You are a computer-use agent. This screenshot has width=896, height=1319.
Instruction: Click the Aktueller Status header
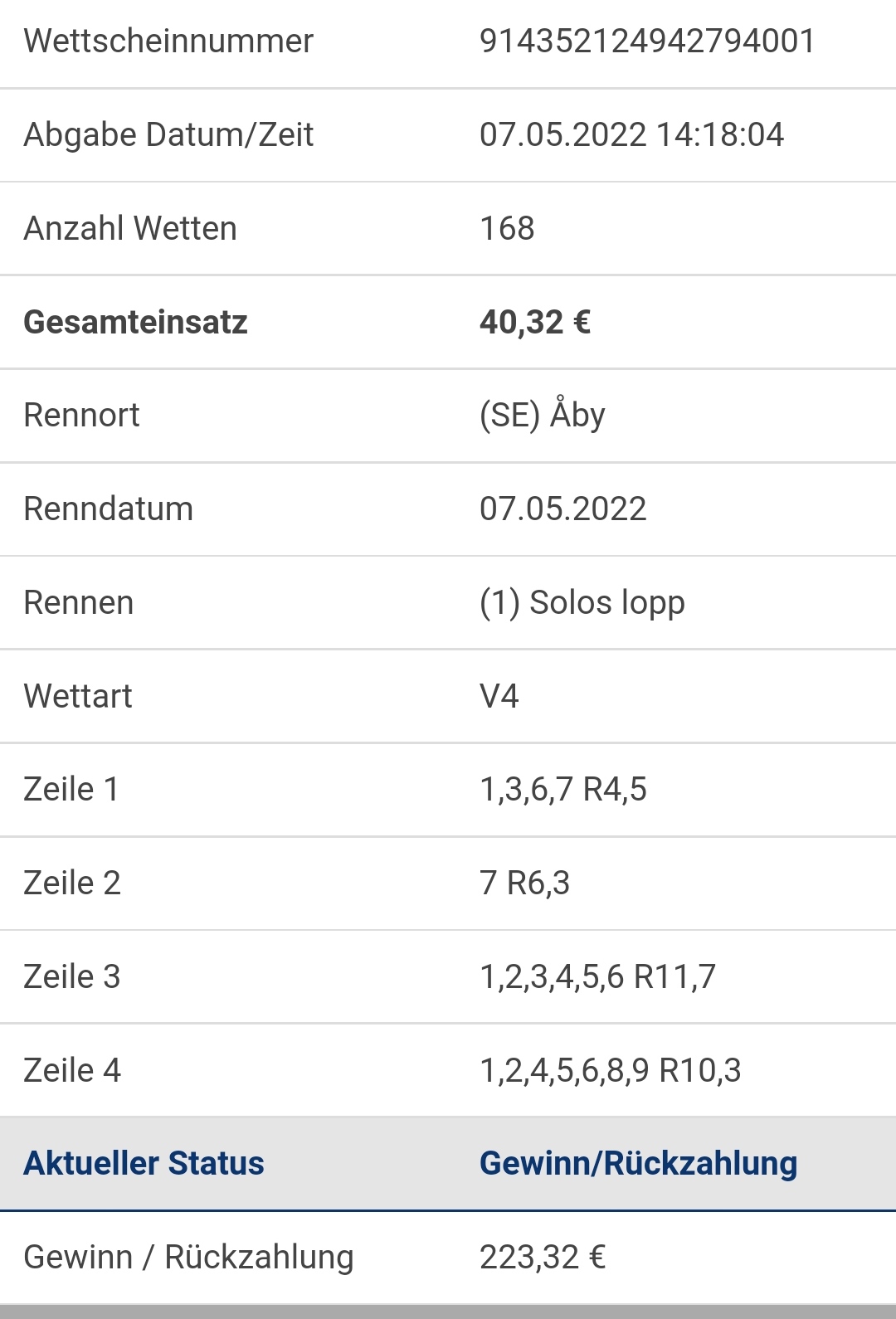pos(144,1163)
